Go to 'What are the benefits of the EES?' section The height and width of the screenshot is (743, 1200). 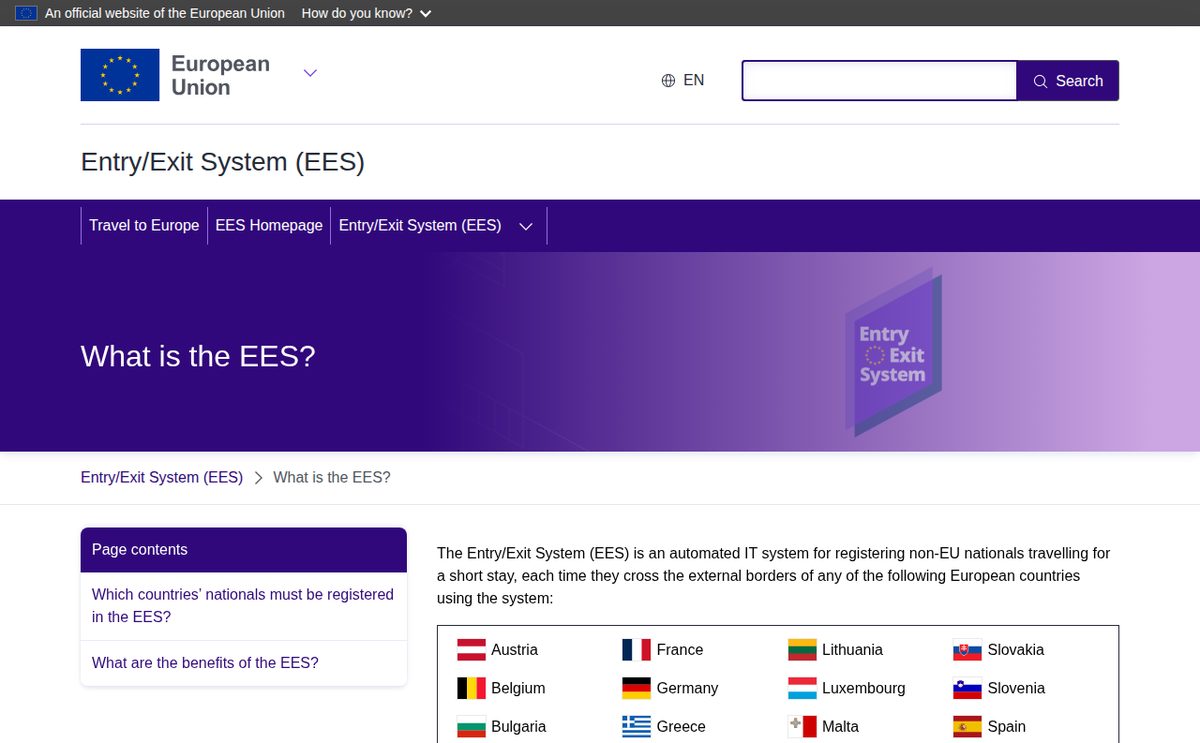205,663
